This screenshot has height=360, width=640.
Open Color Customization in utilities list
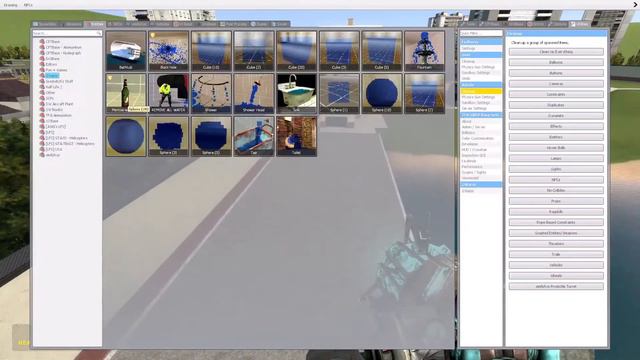tap(481, 138)
